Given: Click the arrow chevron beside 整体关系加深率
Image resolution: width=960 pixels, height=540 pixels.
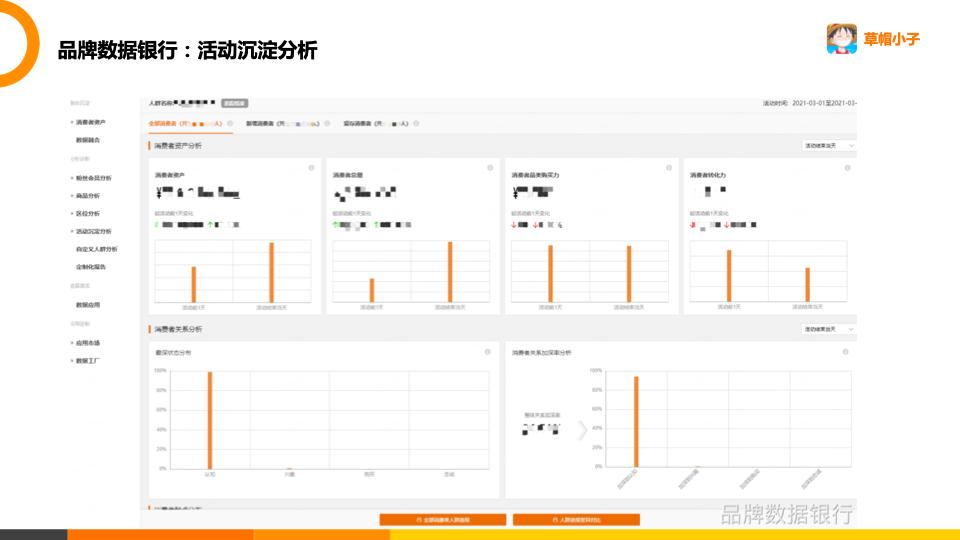Looking at the screenshot, I should pyautogui.click(x=582, y=430).
